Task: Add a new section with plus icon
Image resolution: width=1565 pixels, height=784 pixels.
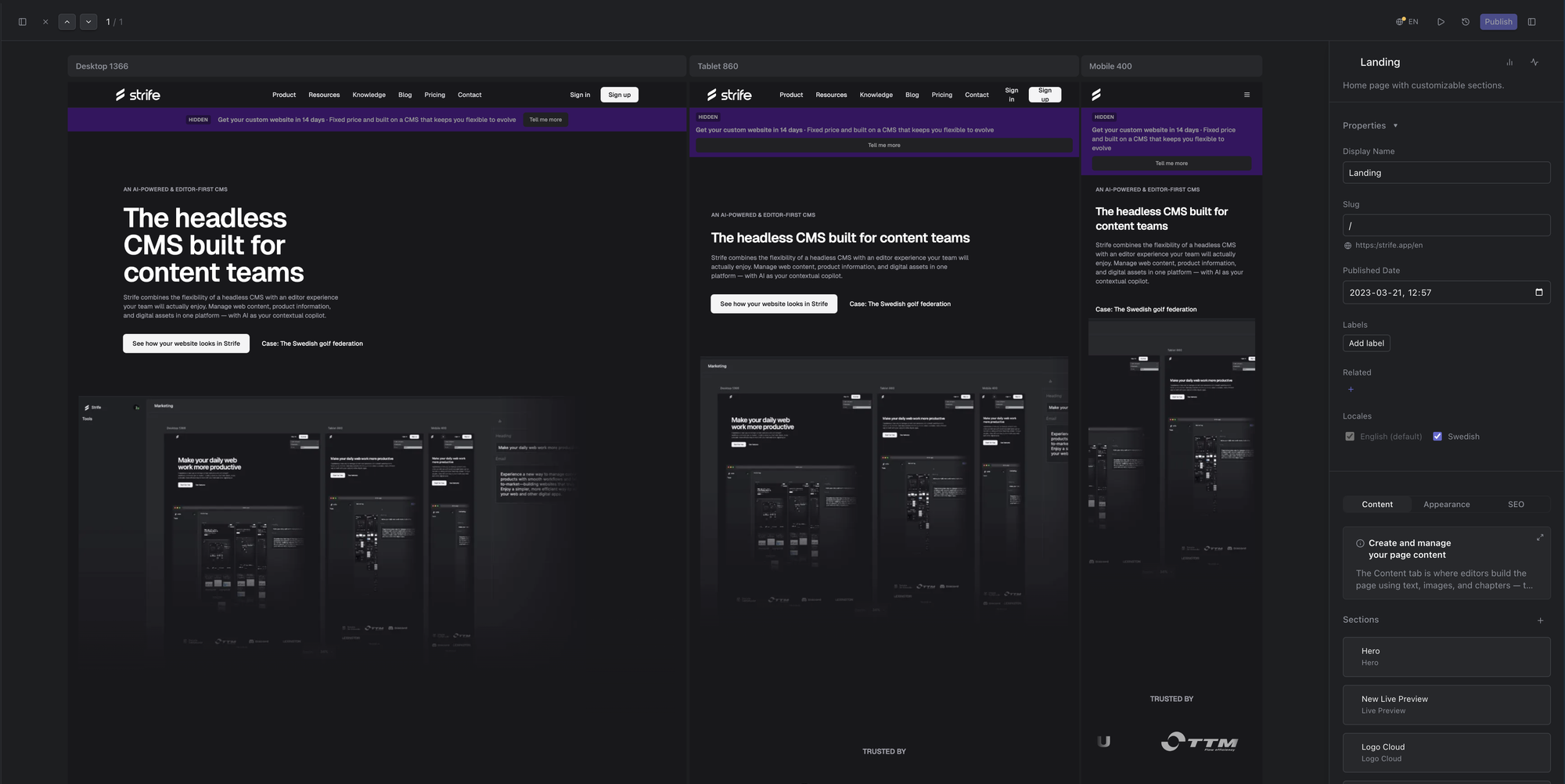Action: (x=1540, y=620)
